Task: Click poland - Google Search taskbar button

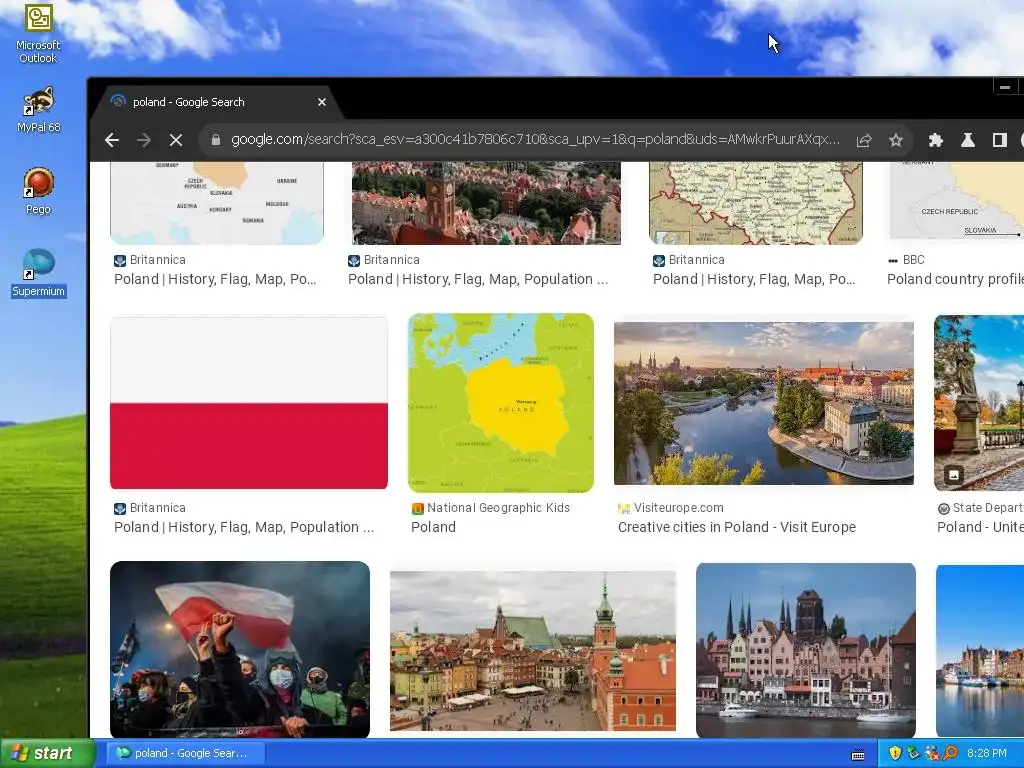Action: pyautogui.click(x=186, y=753)
